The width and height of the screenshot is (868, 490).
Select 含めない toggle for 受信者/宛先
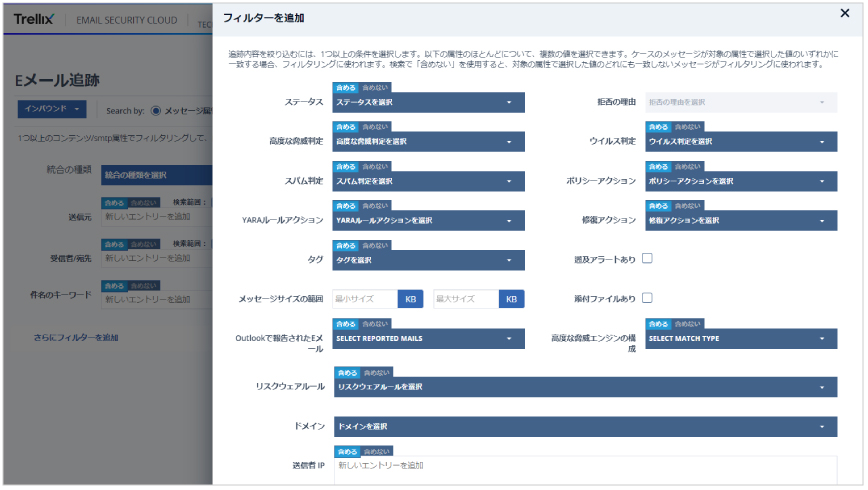(x=144, y=244)
